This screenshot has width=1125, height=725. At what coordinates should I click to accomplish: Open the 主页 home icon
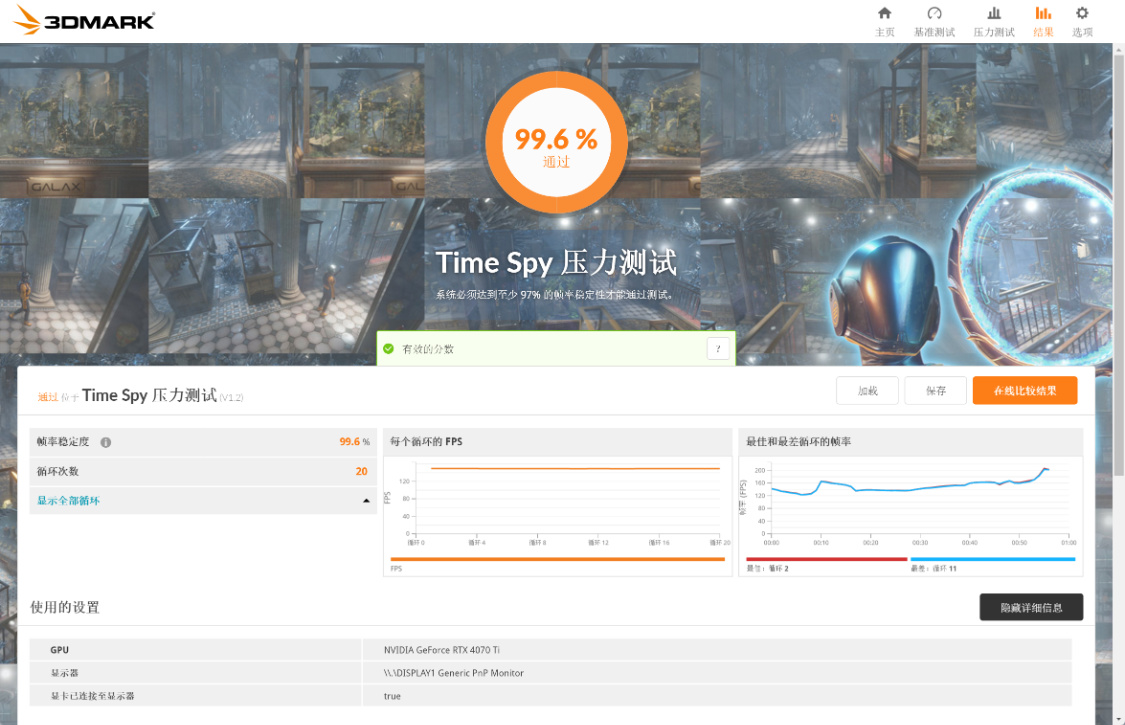click(x=885, y=13)
